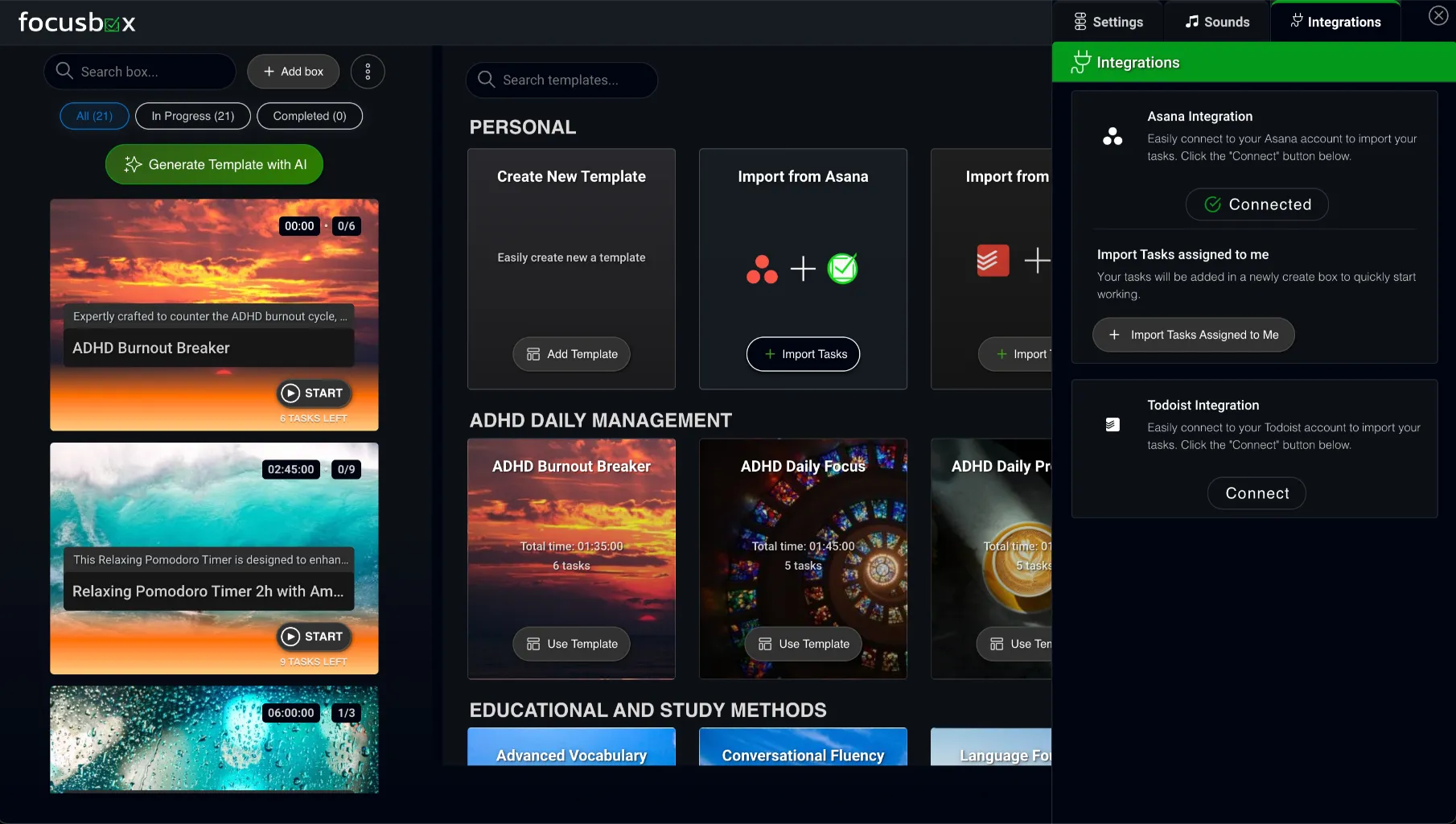Connect the Todoist integration
This screenshot has height=824, width=1456.
point(1257,493)
